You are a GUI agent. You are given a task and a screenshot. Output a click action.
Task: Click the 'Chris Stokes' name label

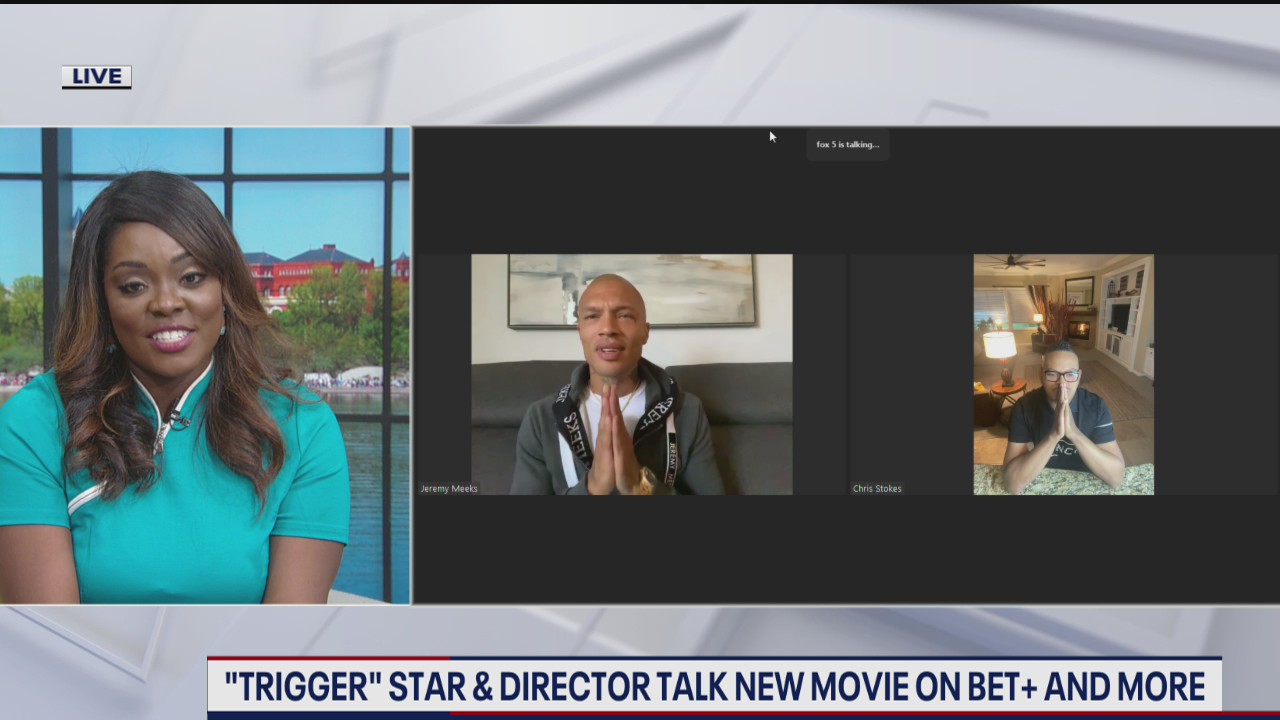pos(876,488)
